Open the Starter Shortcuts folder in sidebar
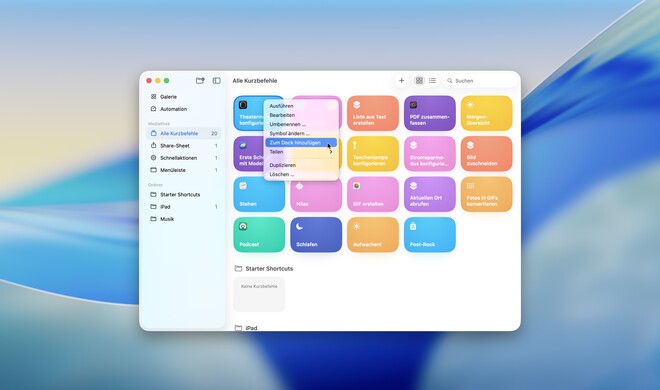660x390 pixels. [x=183, y=194]
